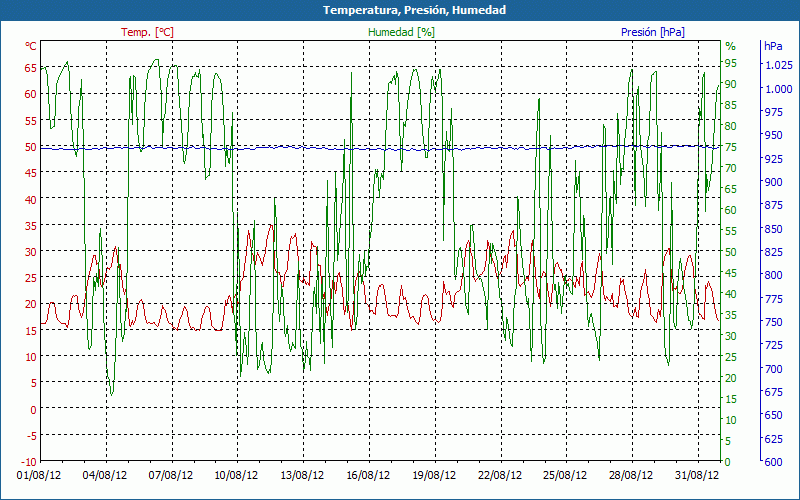This screenshot has width=800, height=500.
Task: Click the '600' tick on the pressure axis
Action: pos(773,462)
